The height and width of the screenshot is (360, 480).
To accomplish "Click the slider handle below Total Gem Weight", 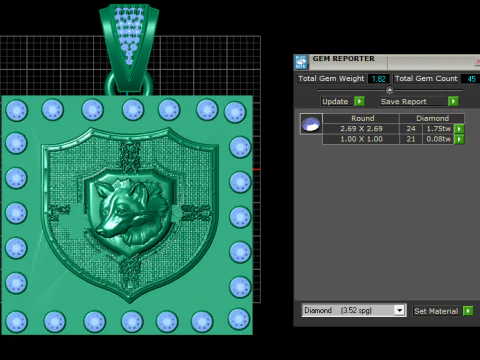I will pos(389,90).
